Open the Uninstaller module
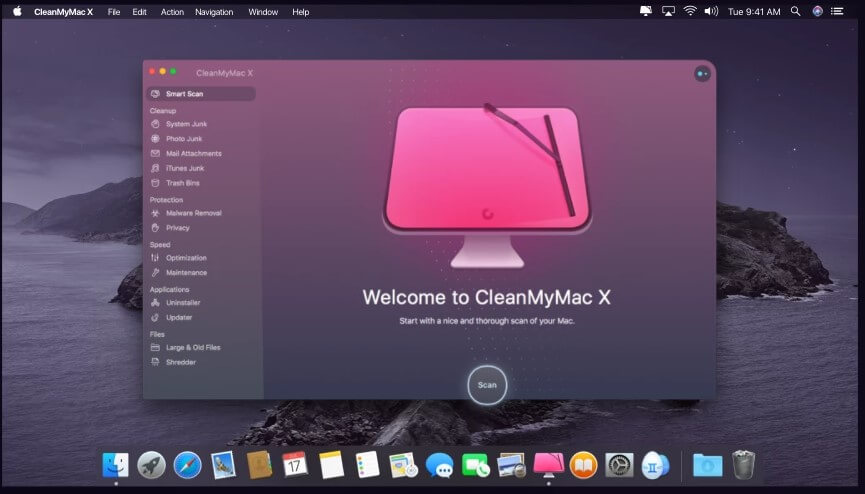The image size is (865, 494). [184, 302]
